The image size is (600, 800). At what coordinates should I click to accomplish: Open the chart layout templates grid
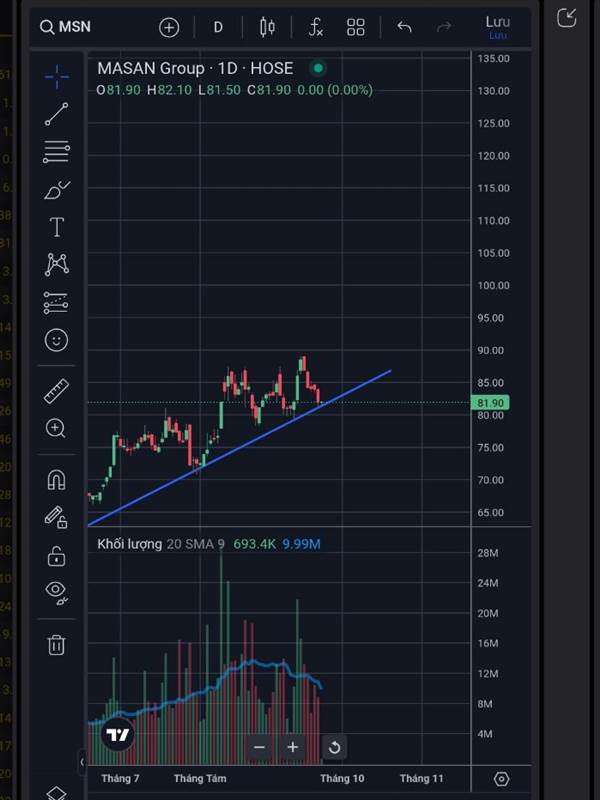pyautogui.click(x=356, y=28)
